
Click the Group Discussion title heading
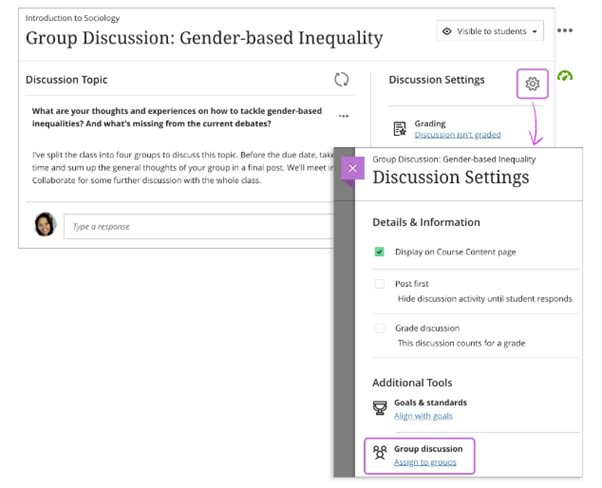204,39
